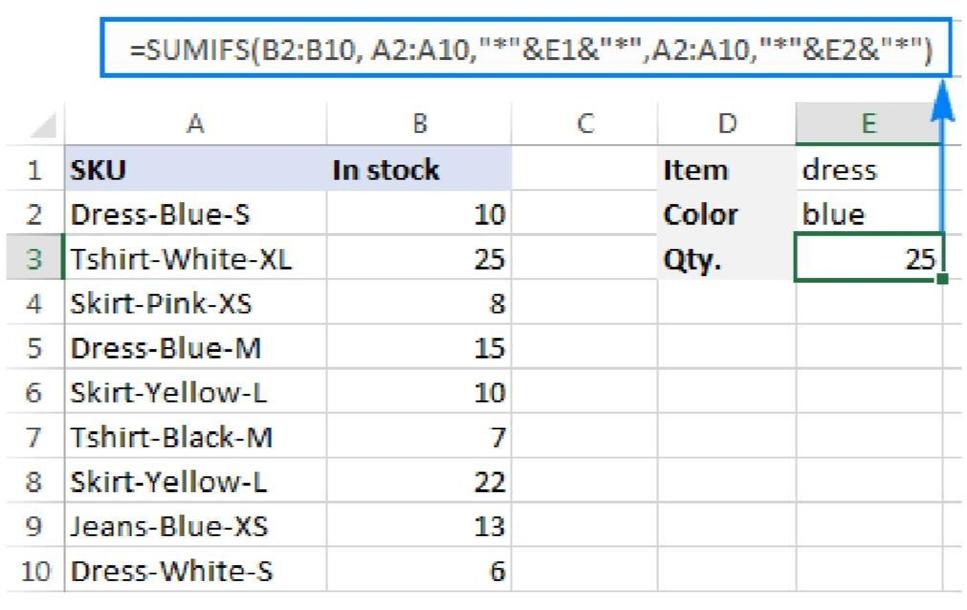Select column header A
967x610 pixels.
point(196,125)
